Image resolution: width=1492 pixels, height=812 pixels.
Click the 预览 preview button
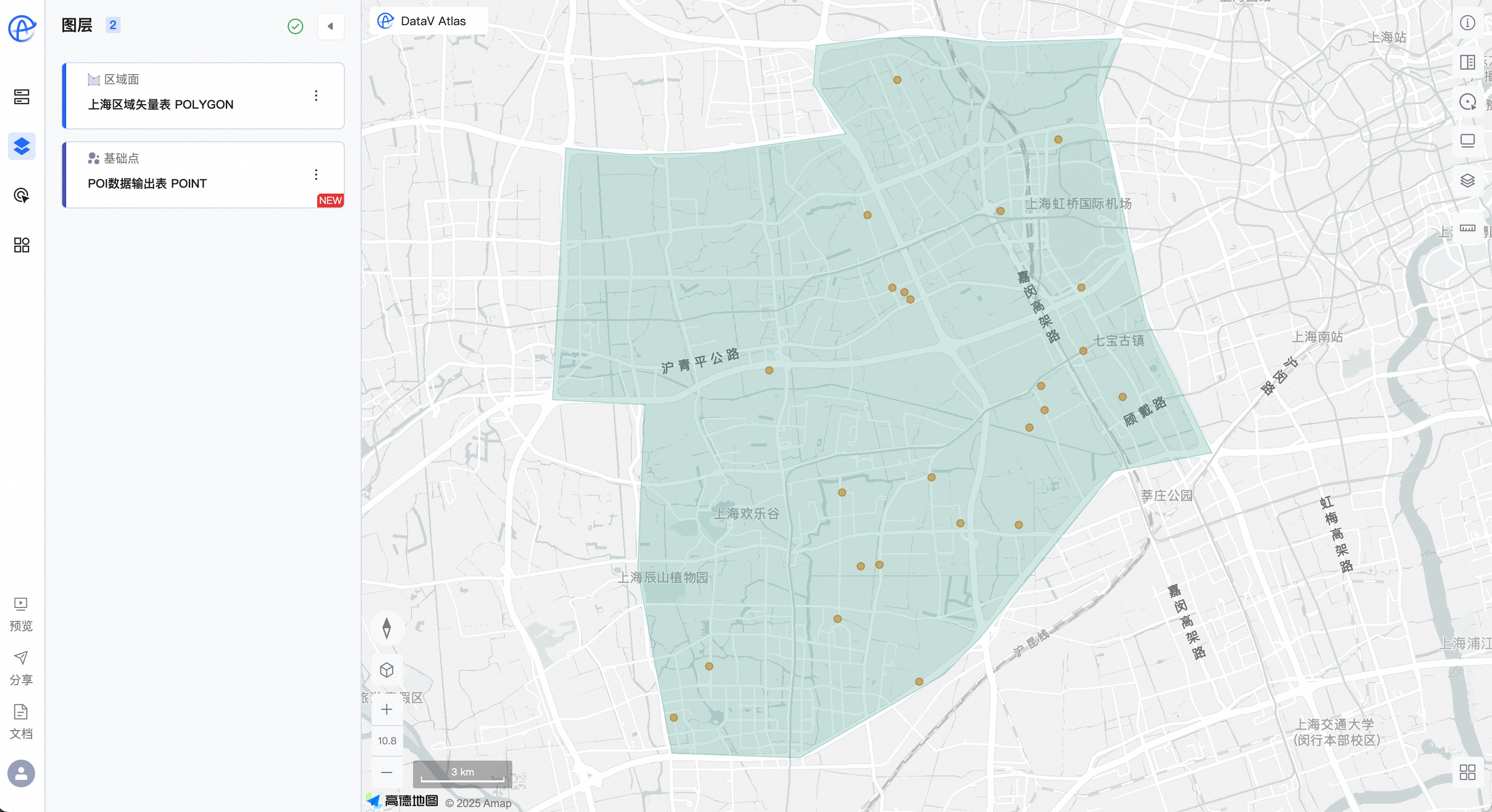(x=21, y=614)
